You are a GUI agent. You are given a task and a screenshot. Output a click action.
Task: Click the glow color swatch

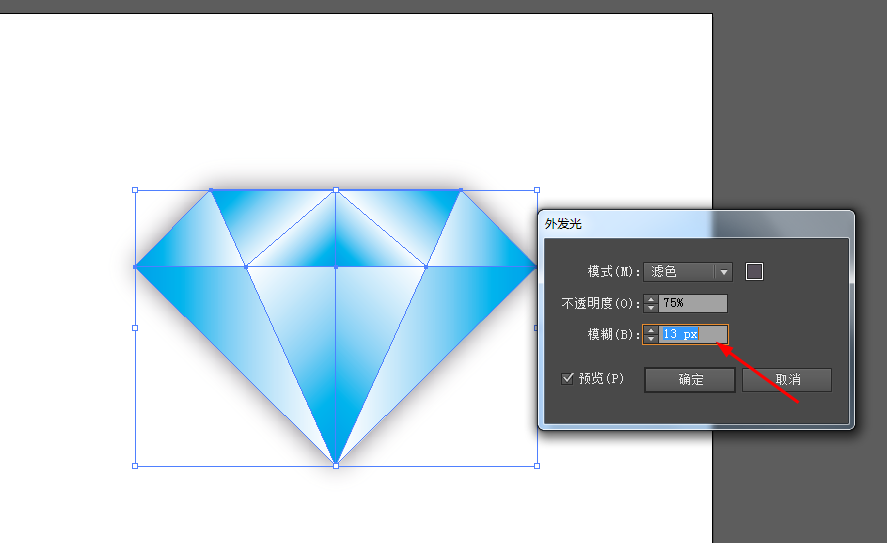pyautogui.click(x=754, y=272)
